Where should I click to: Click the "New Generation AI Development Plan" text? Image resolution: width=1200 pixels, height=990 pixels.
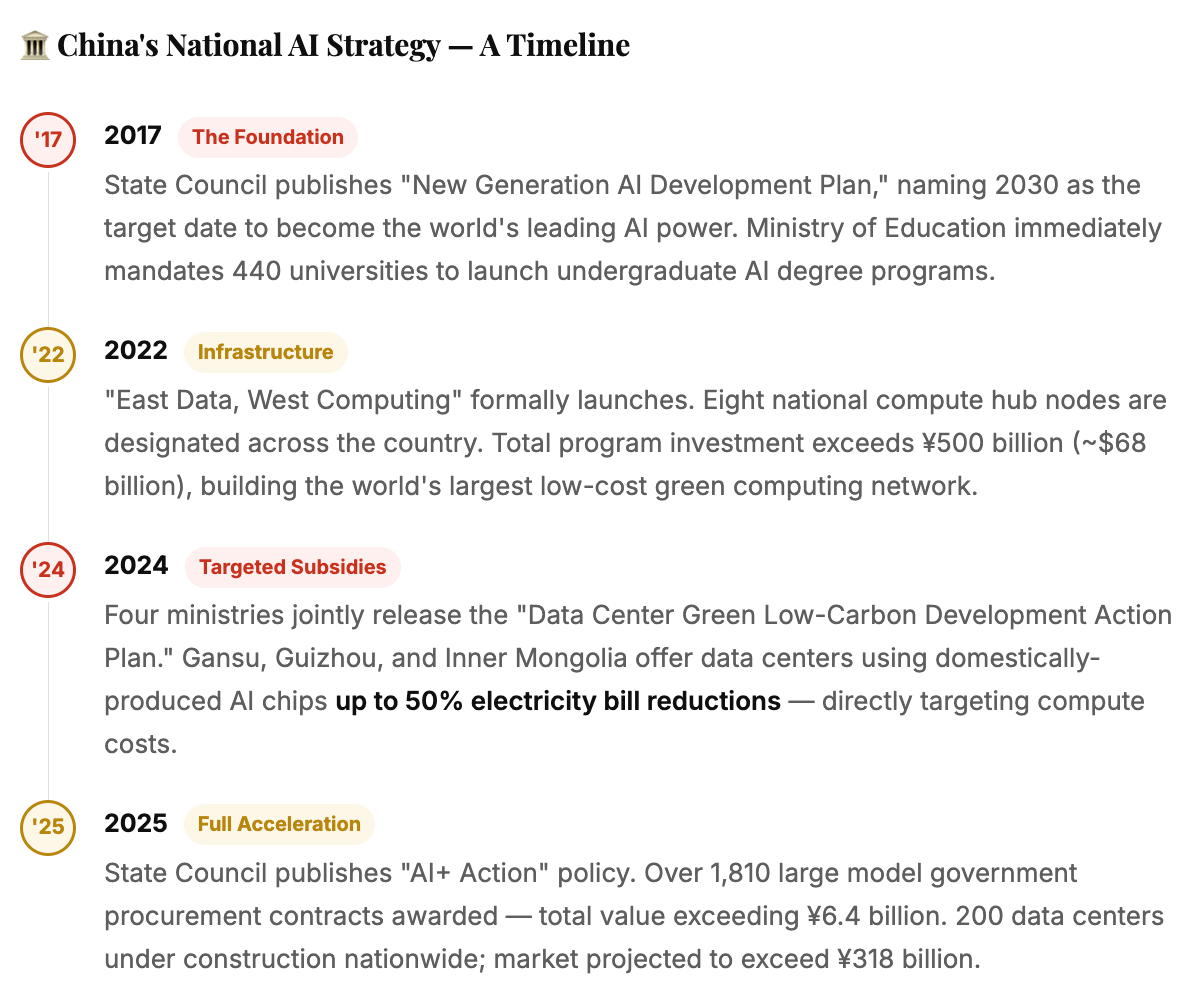(632, 185)
